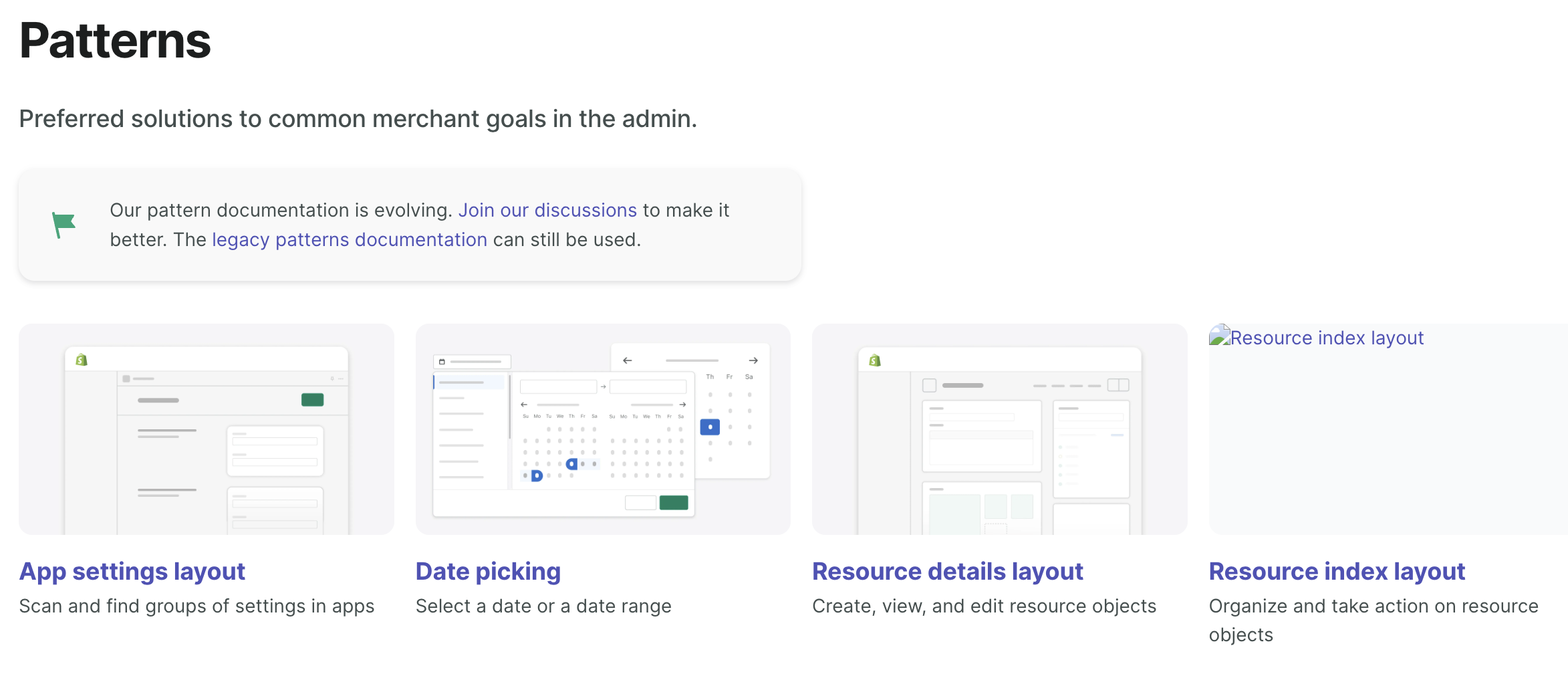Click the right arrow to view next month
1568x674 pixels.
tap(683, 405)
